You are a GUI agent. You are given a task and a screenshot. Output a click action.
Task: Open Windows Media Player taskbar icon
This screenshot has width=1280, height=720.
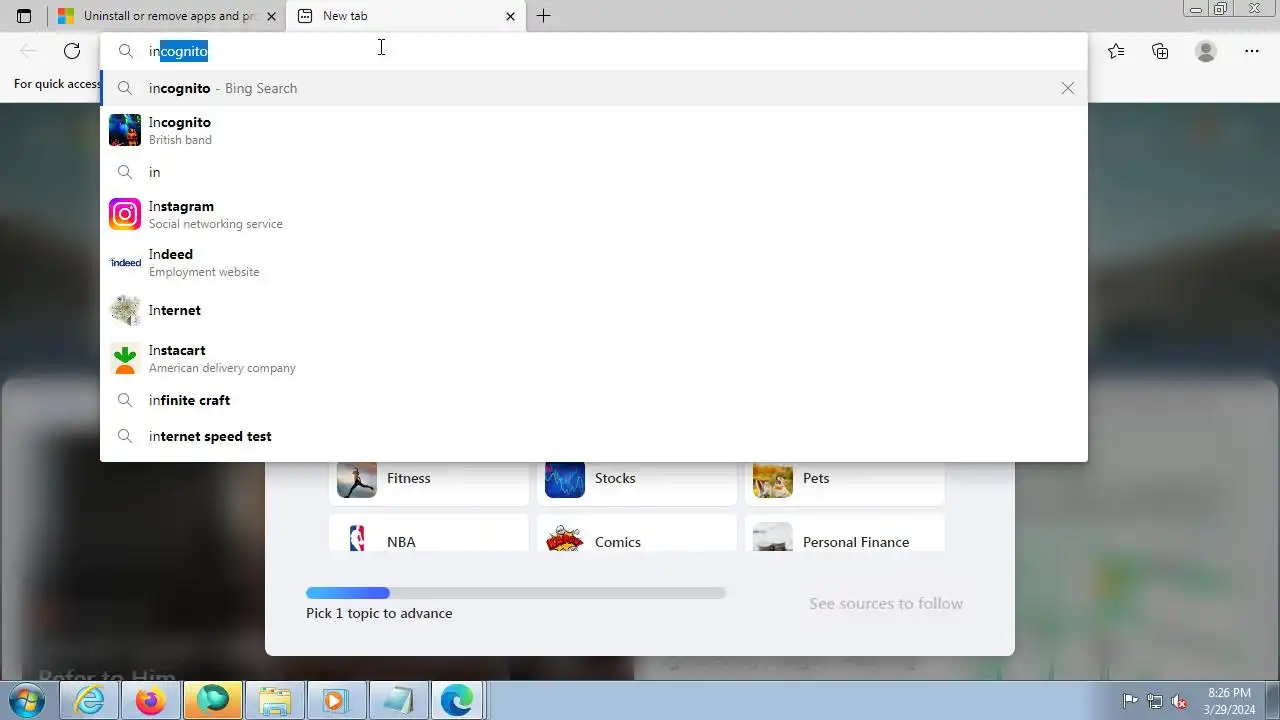click(x=337, y=701)
